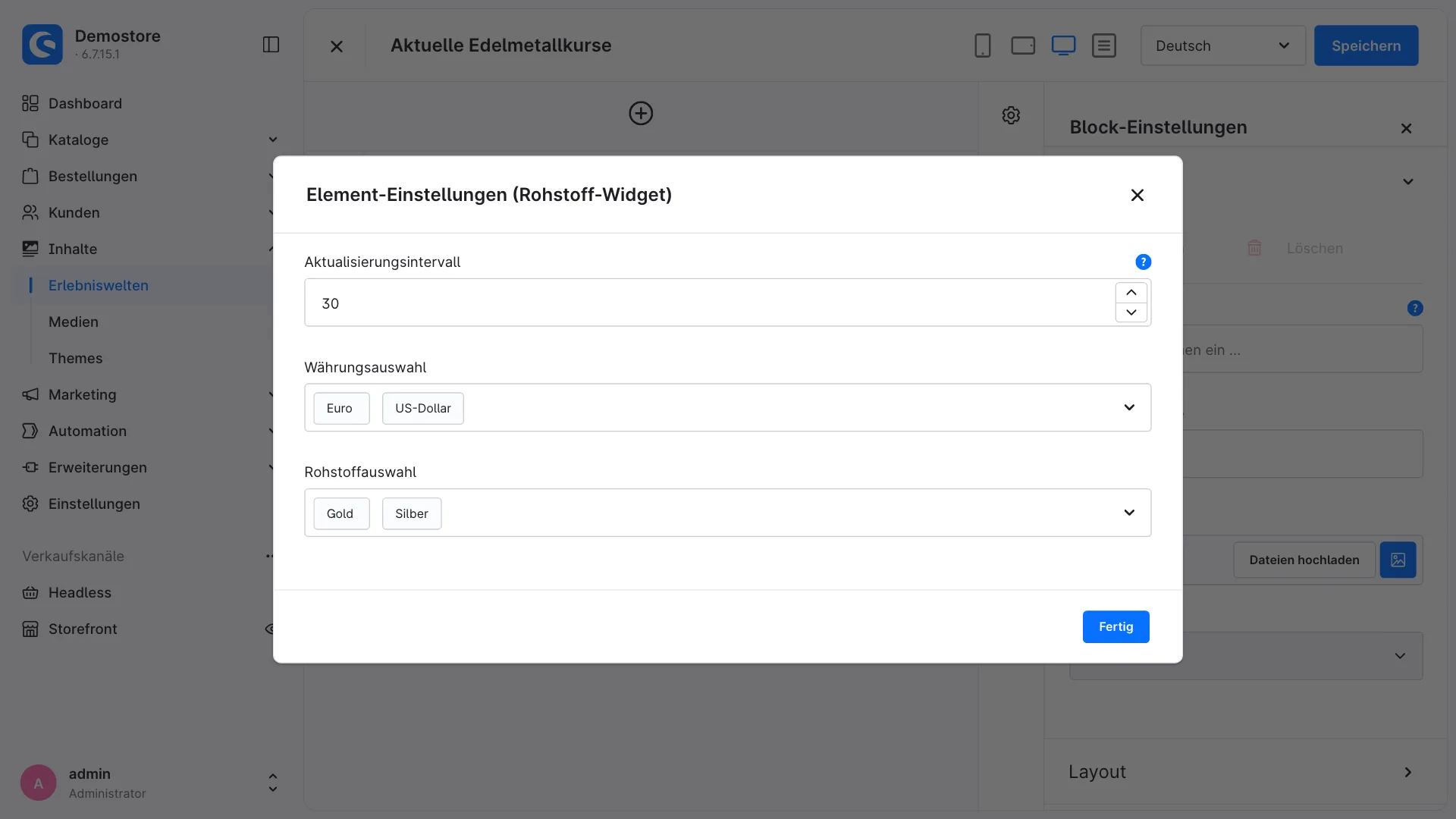Collapse the sidebar with the panel icon
The width and height of the screenshot is (1456, 819).
click(x=271, y=45)
